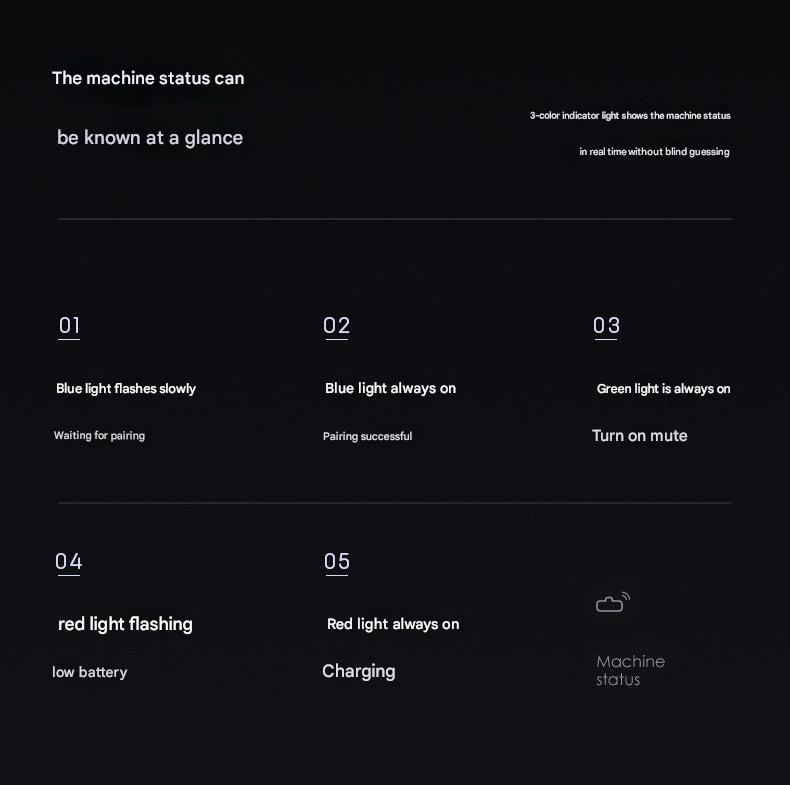Viewport: 790px width, 785px height.
Task: Click the "Pairing successful" text
Action: pos(367,436)
